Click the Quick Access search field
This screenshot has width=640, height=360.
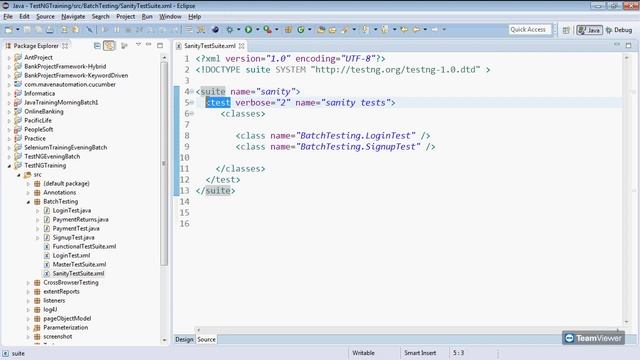pyautogui.click(x=530, y=30)
